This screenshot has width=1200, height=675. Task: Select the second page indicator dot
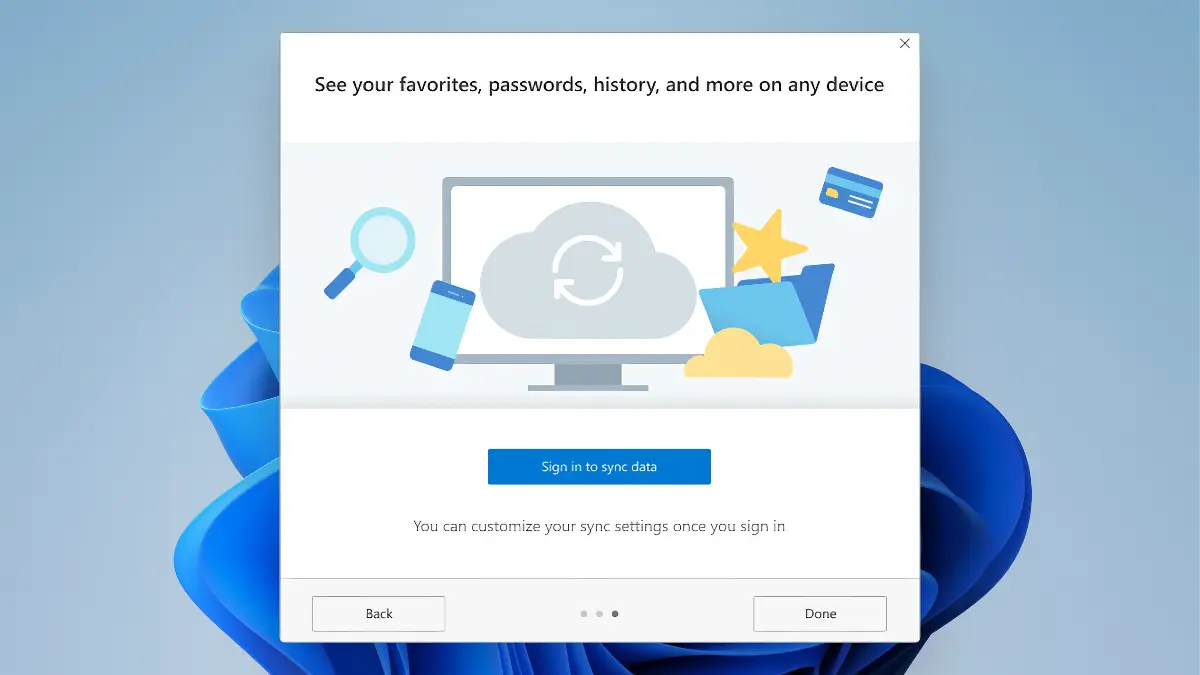pyautogui.click(x=599, y=614)
